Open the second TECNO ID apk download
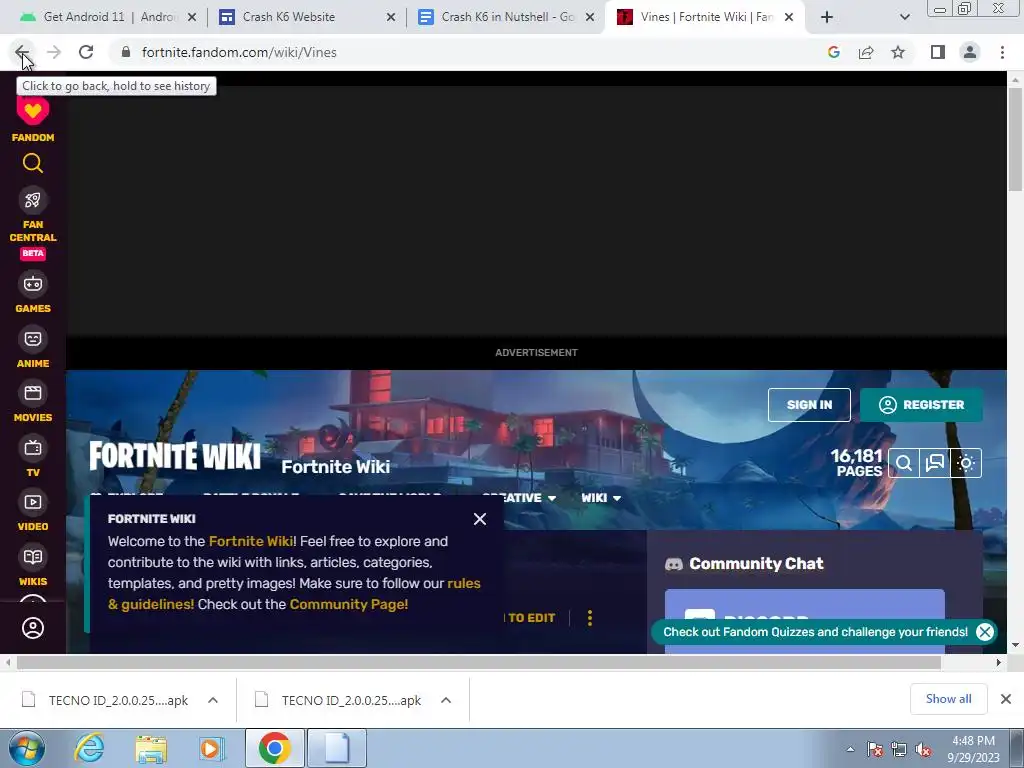This screenshot has height=768, width=1024. tap(341, 700)
